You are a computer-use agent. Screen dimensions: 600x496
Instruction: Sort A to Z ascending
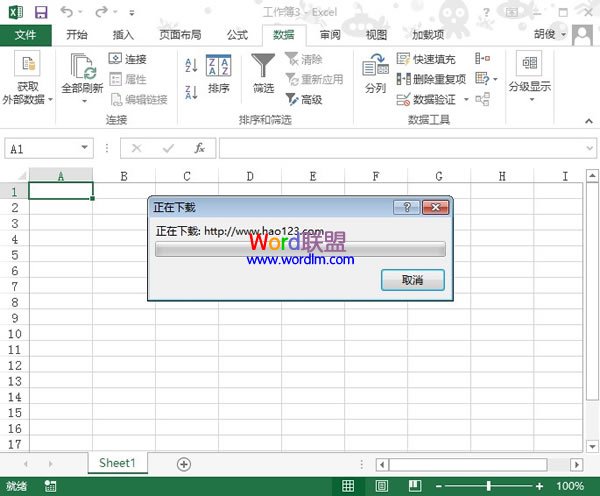click(x=191, y=65)
